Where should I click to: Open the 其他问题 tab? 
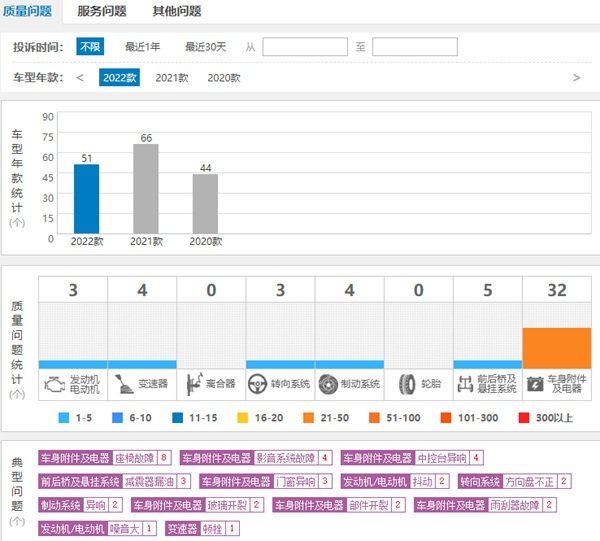[x=176, y=11]
